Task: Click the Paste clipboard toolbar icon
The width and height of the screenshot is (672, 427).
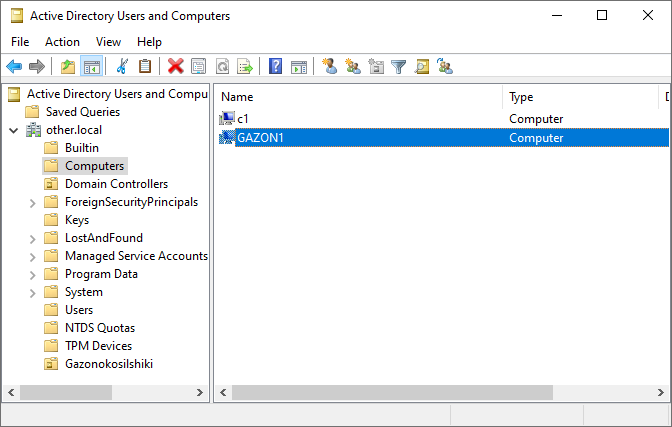Action: (145, 66)
